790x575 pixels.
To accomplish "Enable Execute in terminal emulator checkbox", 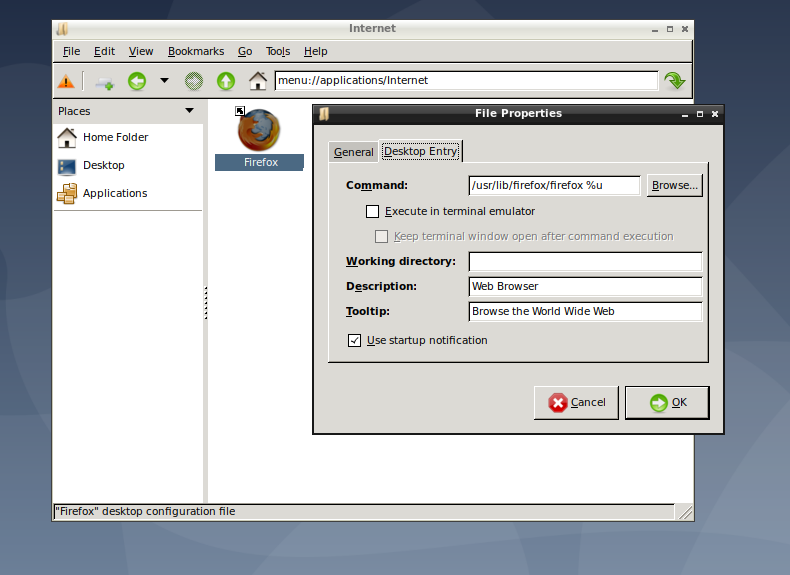I will pos(373,211).
